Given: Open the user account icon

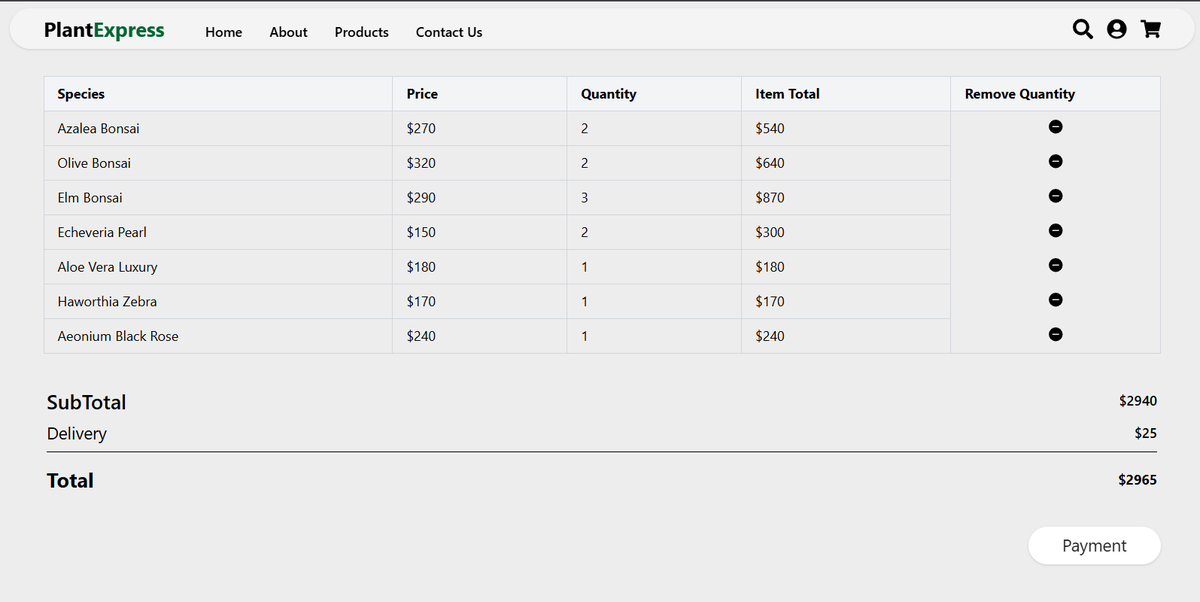Looking at the screenshot, I should (1117, 30).
